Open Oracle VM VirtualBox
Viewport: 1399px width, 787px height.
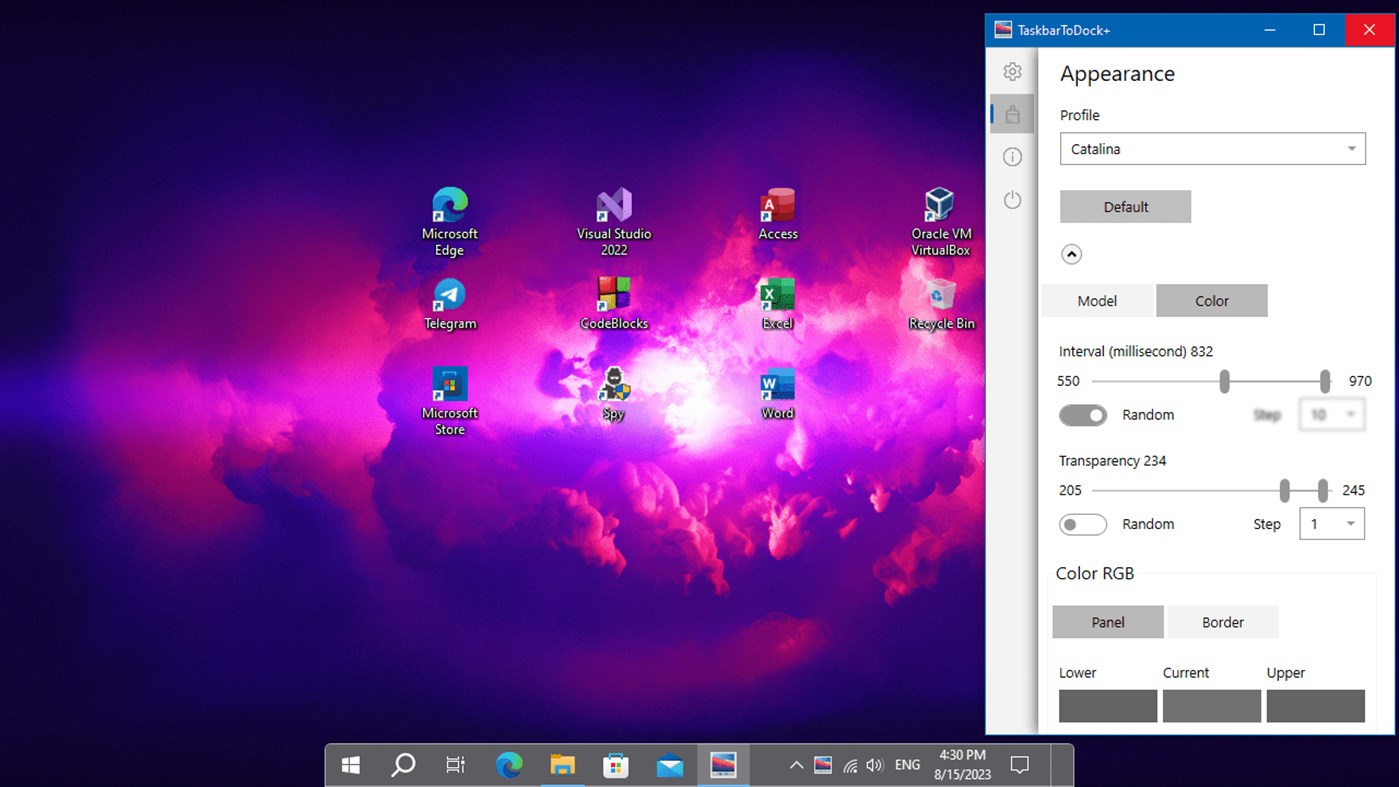click(940, 207)
